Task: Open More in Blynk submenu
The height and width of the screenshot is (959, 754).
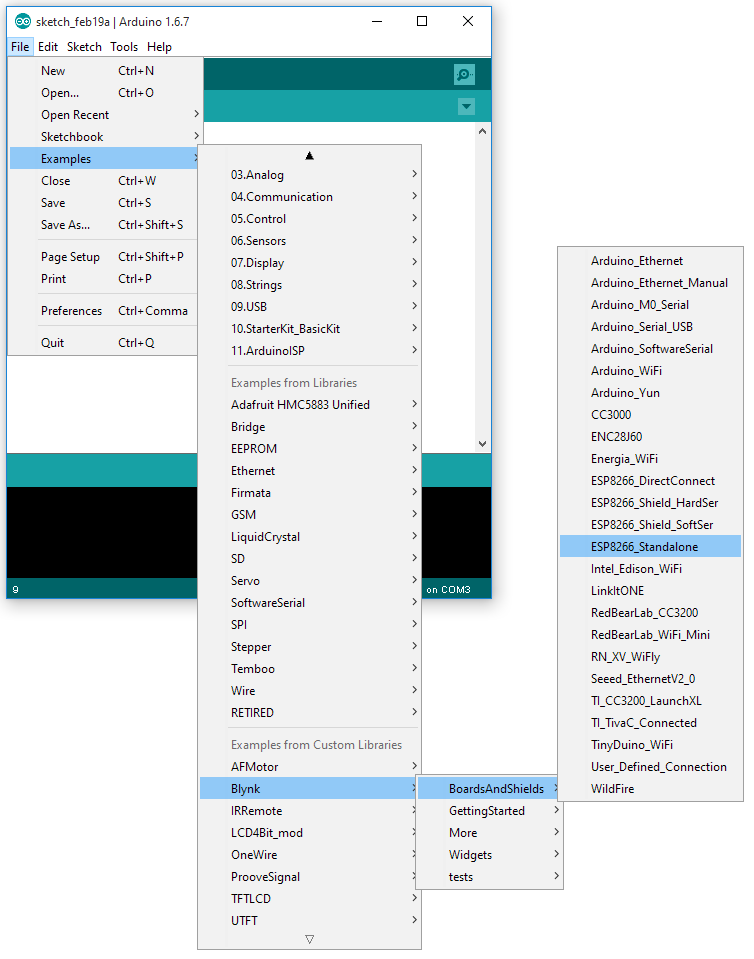Action: pyautogui.click(x=489, y=833)
